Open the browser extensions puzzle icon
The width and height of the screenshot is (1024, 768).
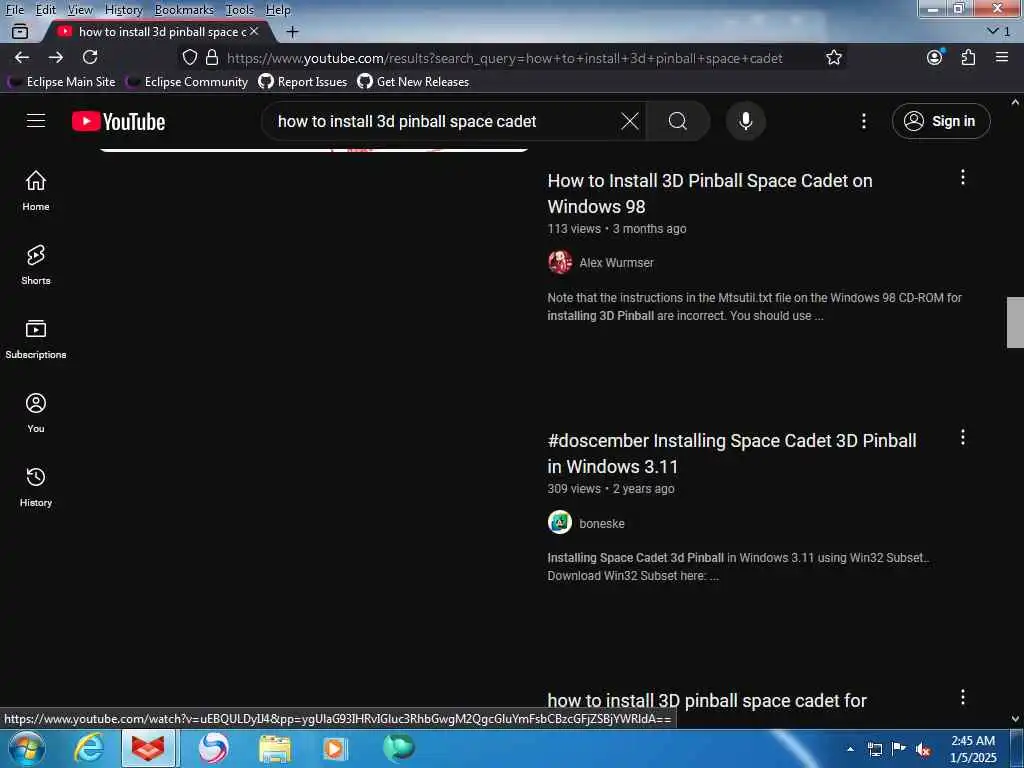(968, 57)
